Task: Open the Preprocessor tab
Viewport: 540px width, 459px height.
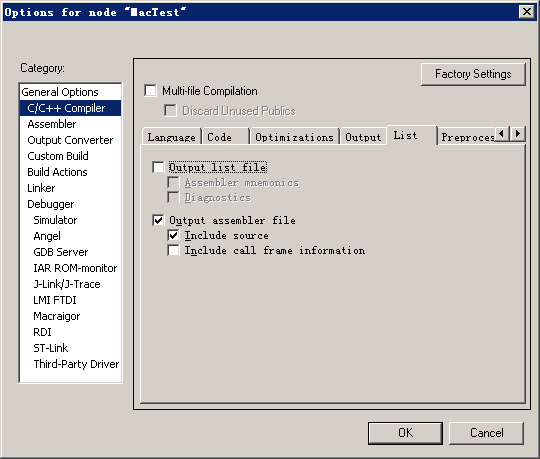Action: (x=467, y=137)
